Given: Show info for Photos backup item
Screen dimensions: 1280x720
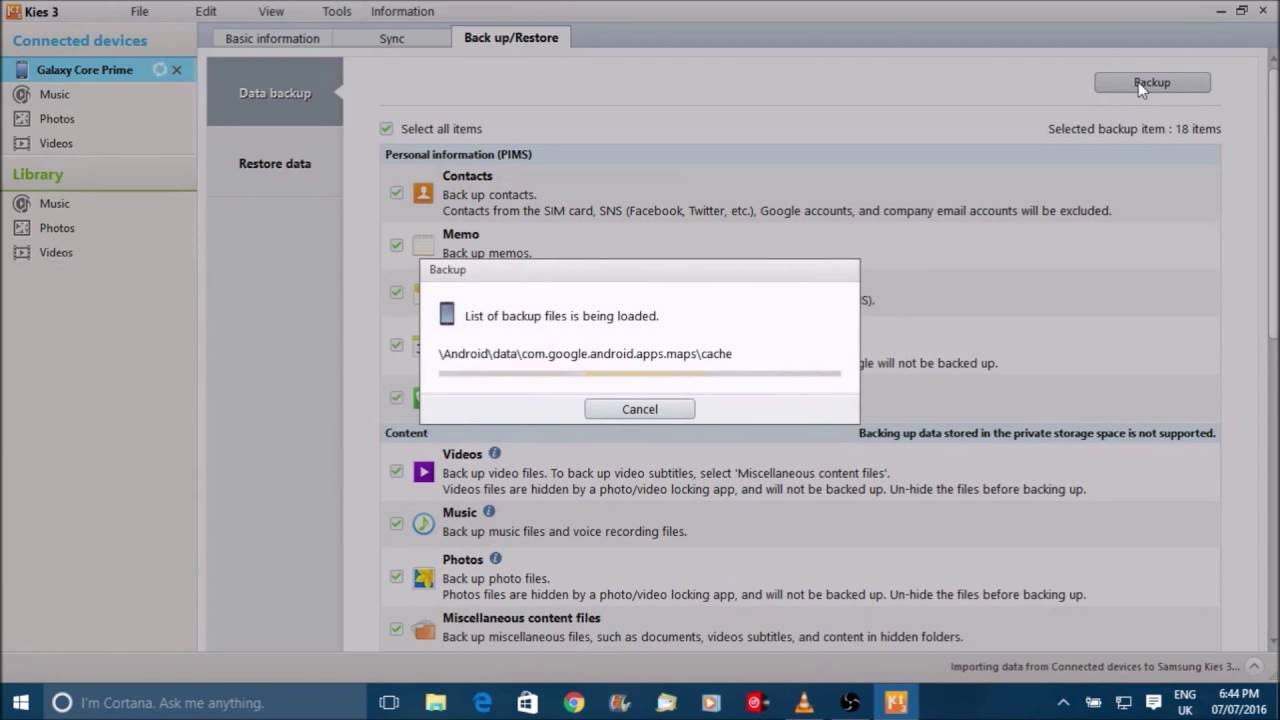Looking at the screenshot, I should click(496, 558).
